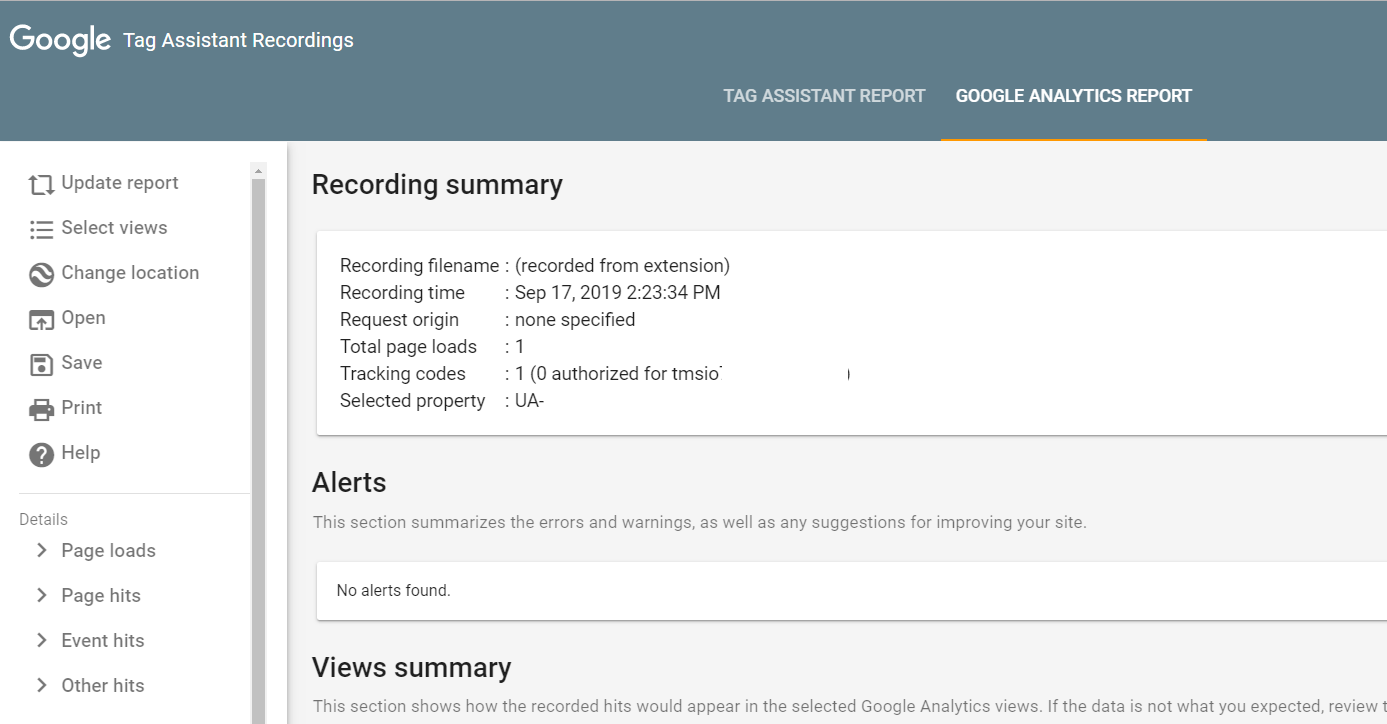This screenshot has width=1387, height=724.
Task: Click the Select views list icon
Action: coord(41,229)
